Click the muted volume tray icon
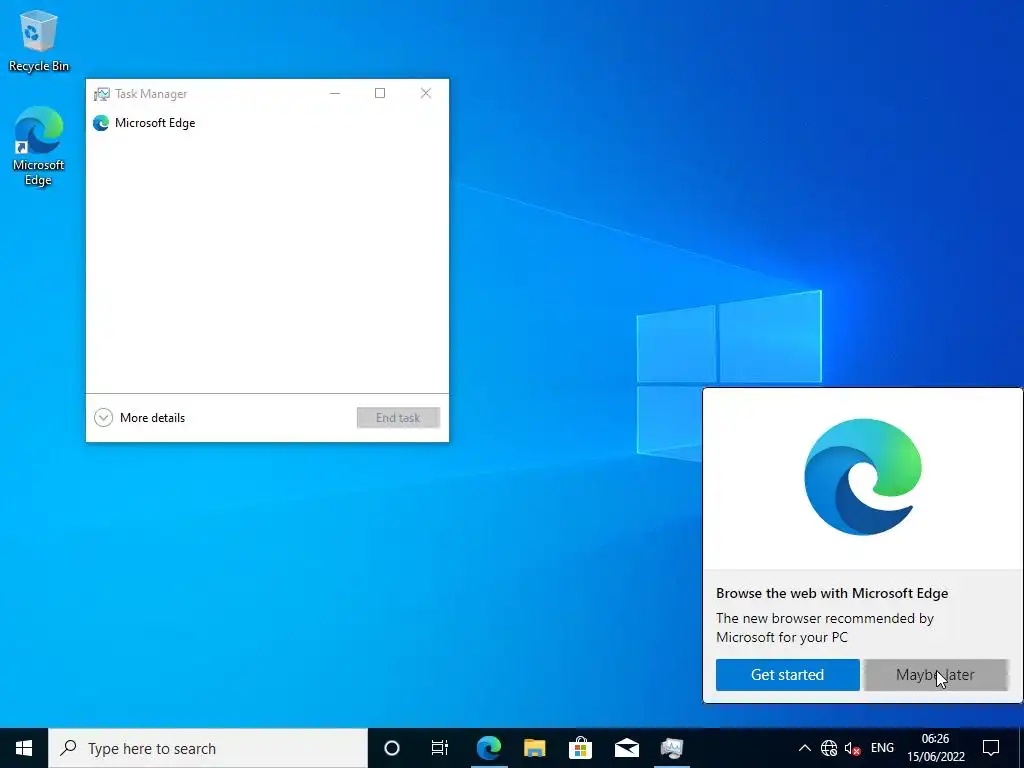 point(852,748)
